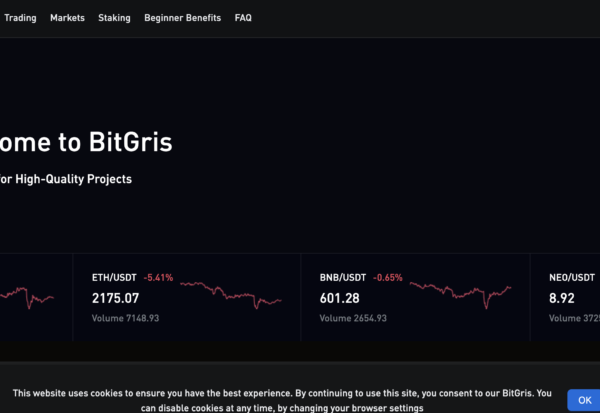Select Beginner Benefits in navigation
The width and height of the screenshot is (600, 413).
point(183,18)
